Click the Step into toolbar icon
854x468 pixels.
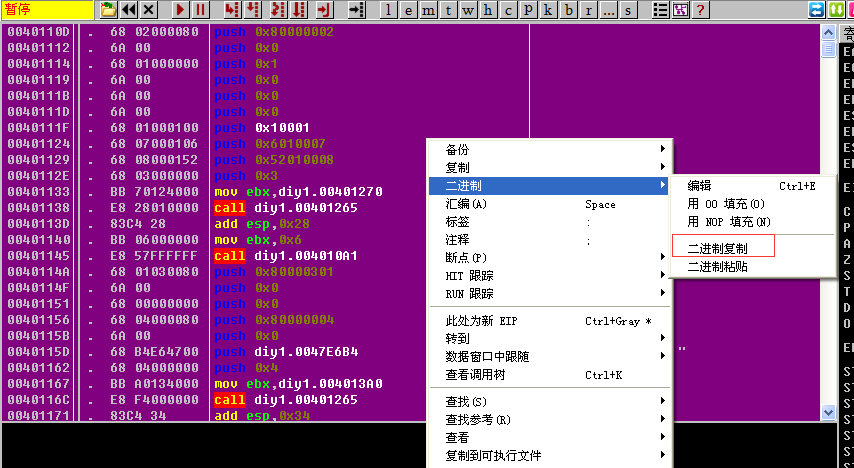click(x=233, y=9)
